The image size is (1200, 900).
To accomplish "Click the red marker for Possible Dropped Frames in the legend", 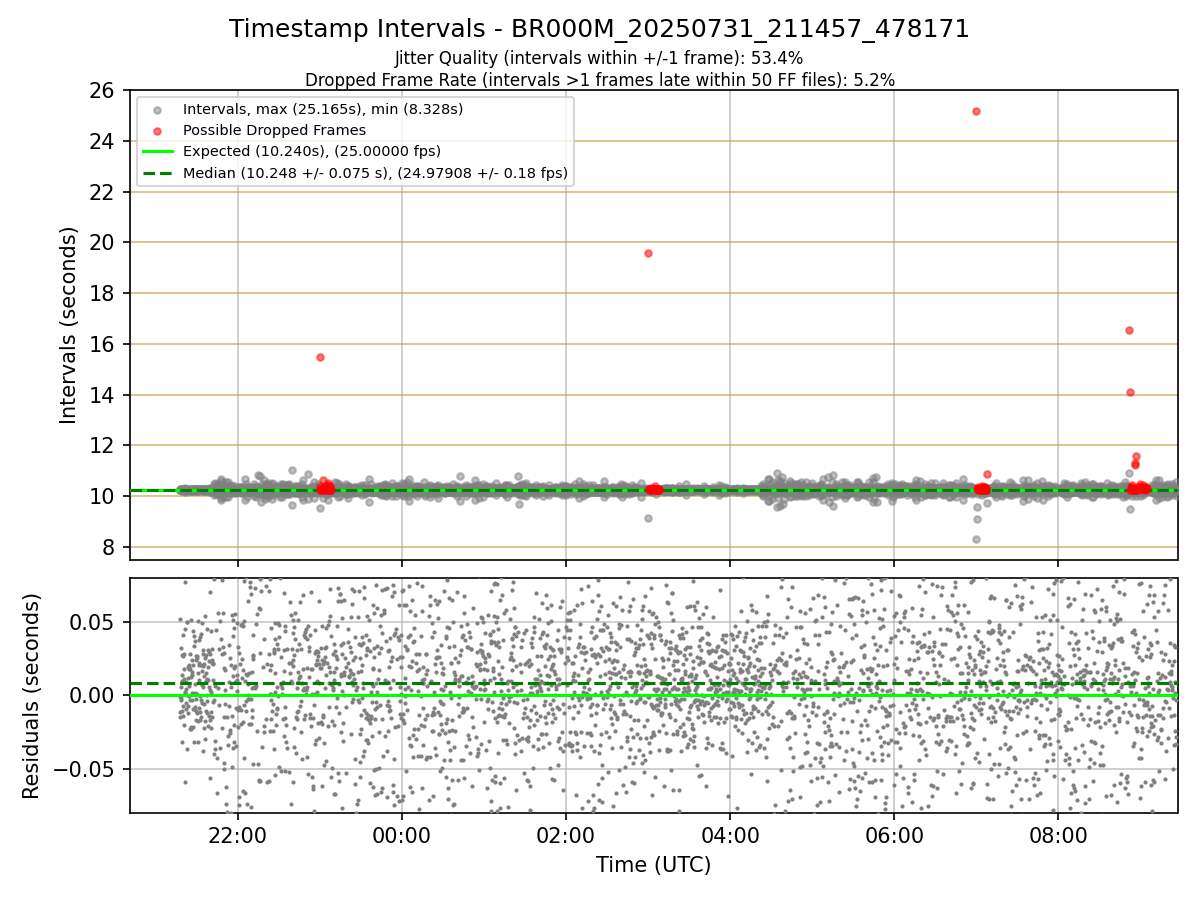I will 158,130.
